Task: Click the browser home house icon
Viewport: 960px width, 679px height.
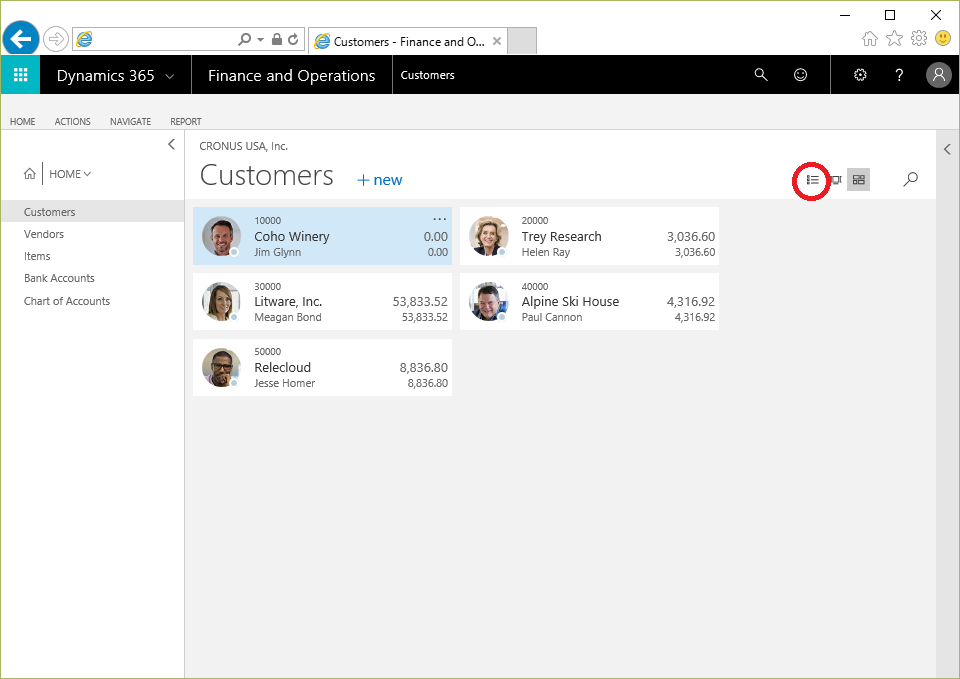Action: pyautogui.click(x=869, y=39)
